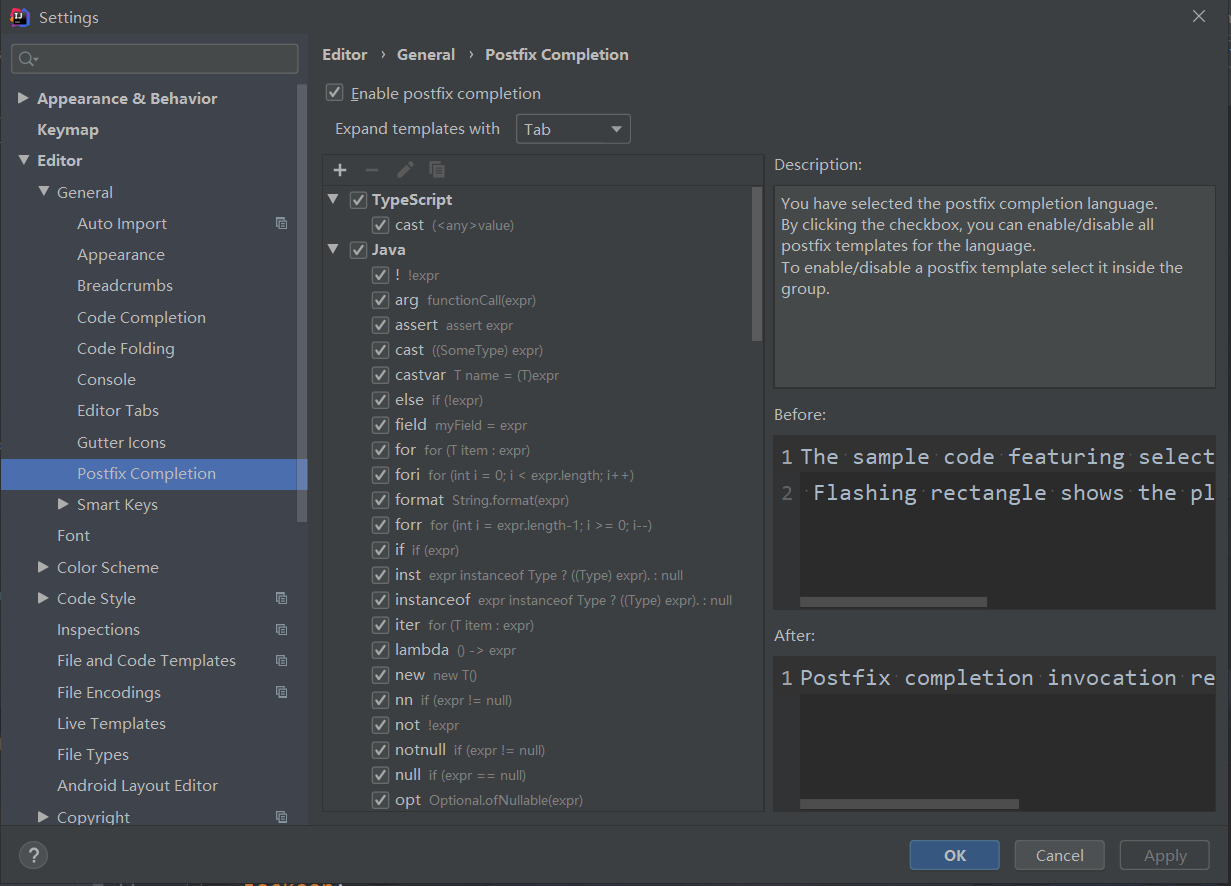The width and height of the screenshot is (1231, 886).
Task: Expand the Code Style node
Action: coord(43,598)
